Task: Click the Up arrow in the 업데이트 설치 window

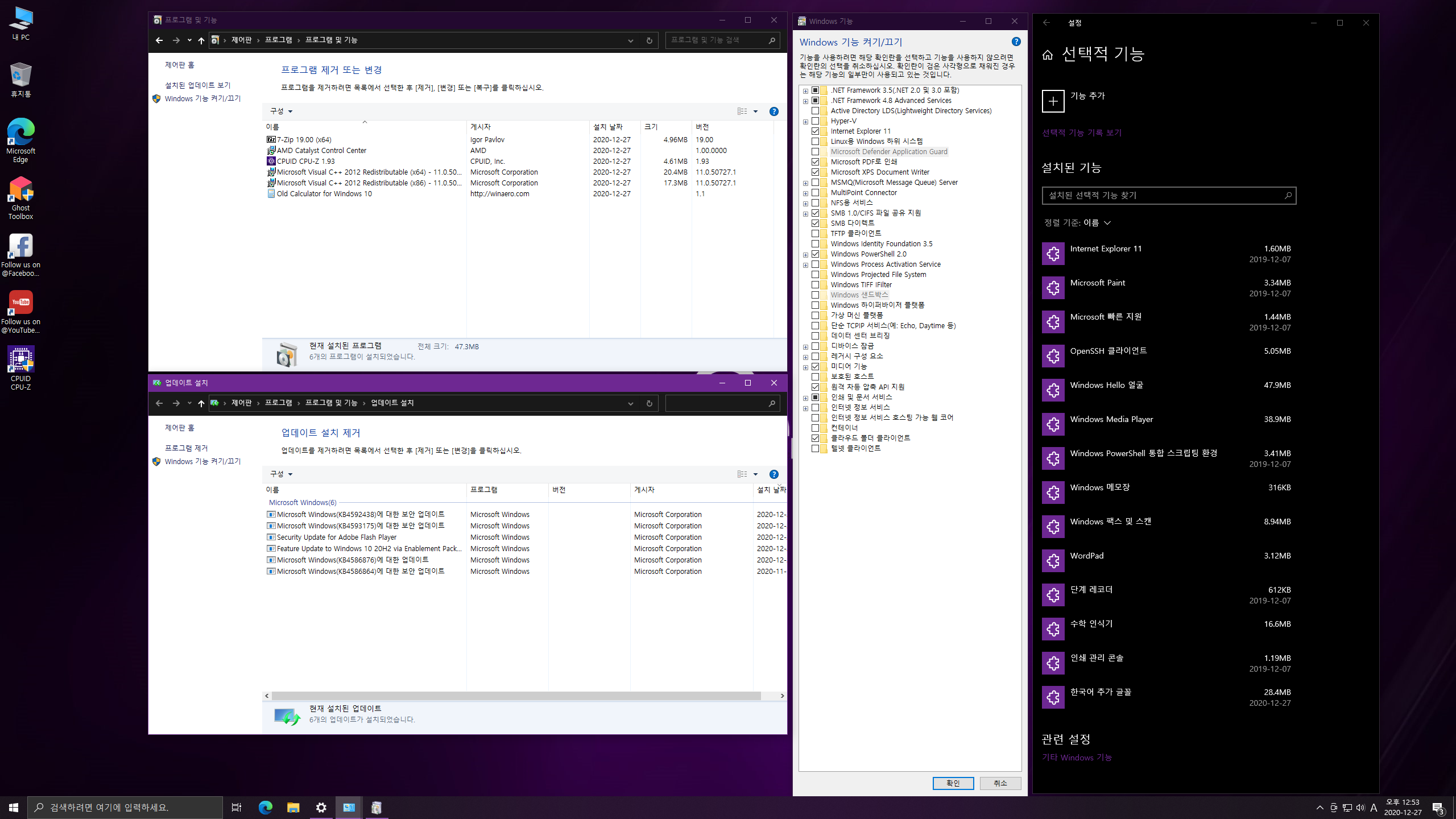Action: coord(201,403)
